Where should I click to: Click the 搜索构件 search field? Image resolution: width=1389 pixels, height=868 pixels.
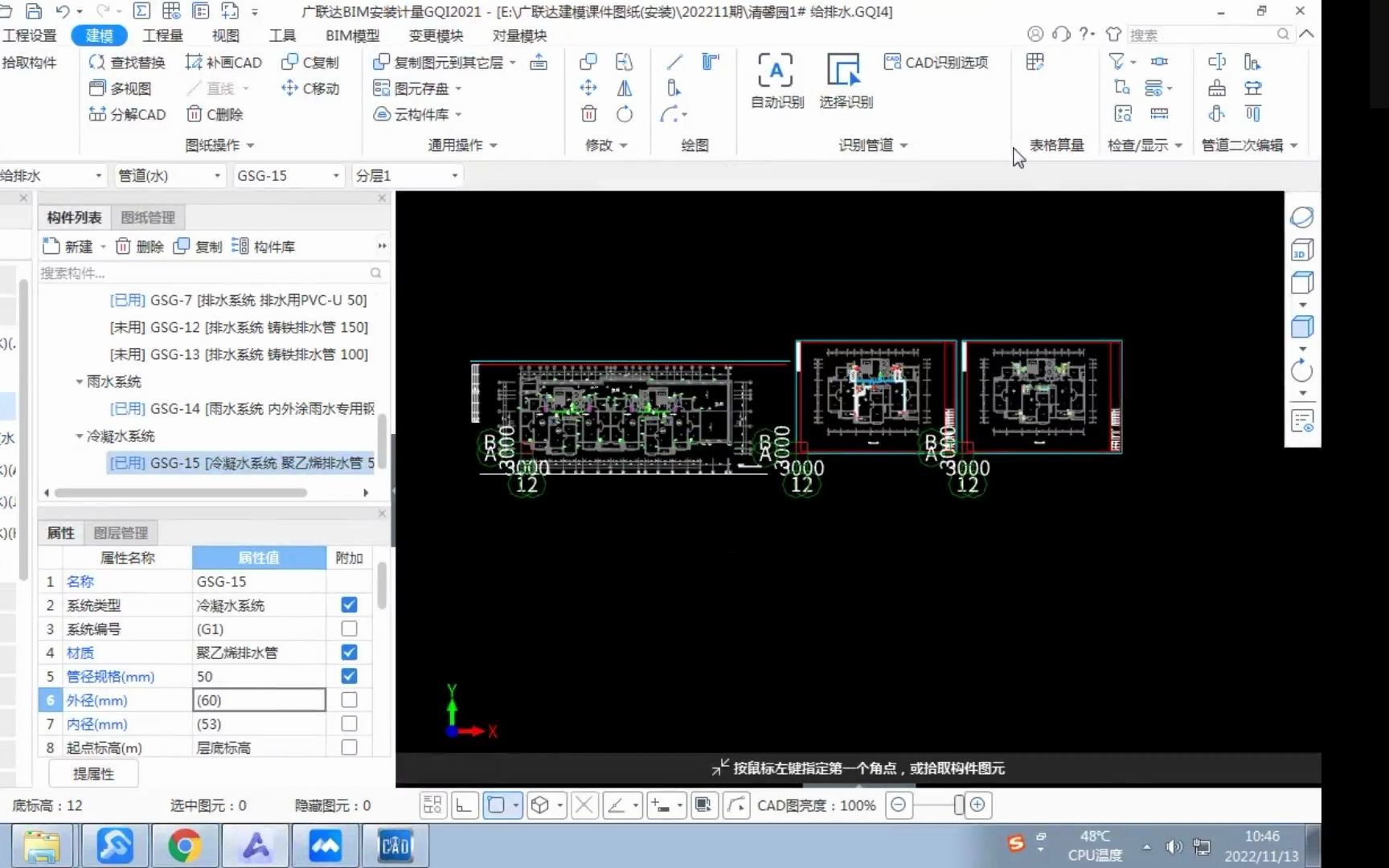[x=211, y=273]
